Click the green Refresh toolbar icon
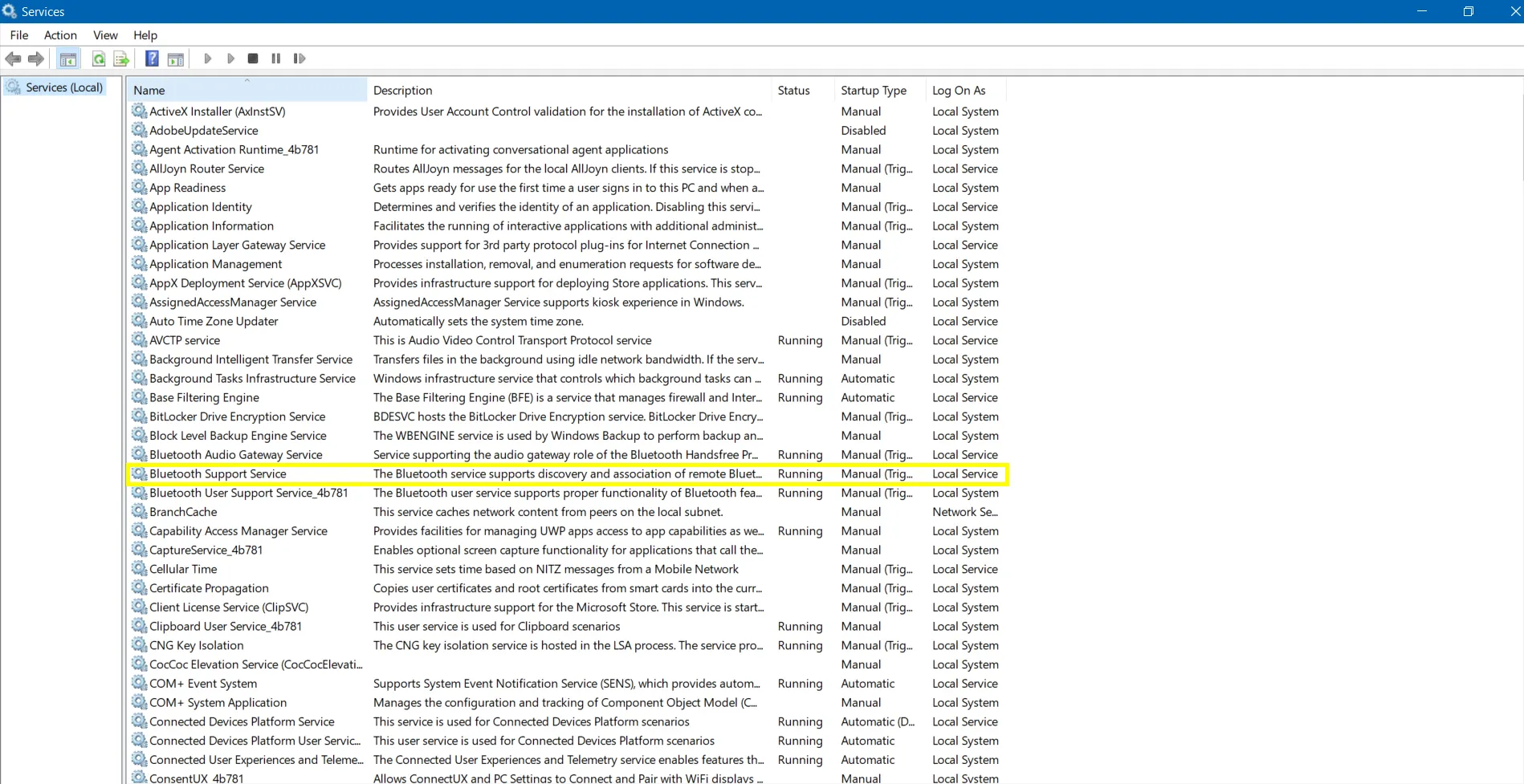The height and width of the screenshot is (784, 1524). (98, 59)
